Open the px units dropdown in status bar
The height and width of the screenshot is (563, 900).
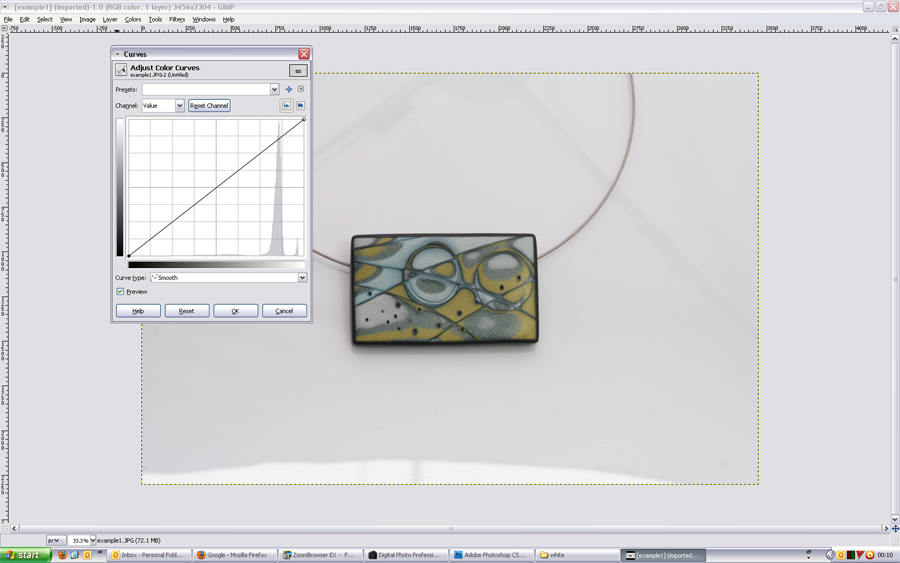point(54,540)
